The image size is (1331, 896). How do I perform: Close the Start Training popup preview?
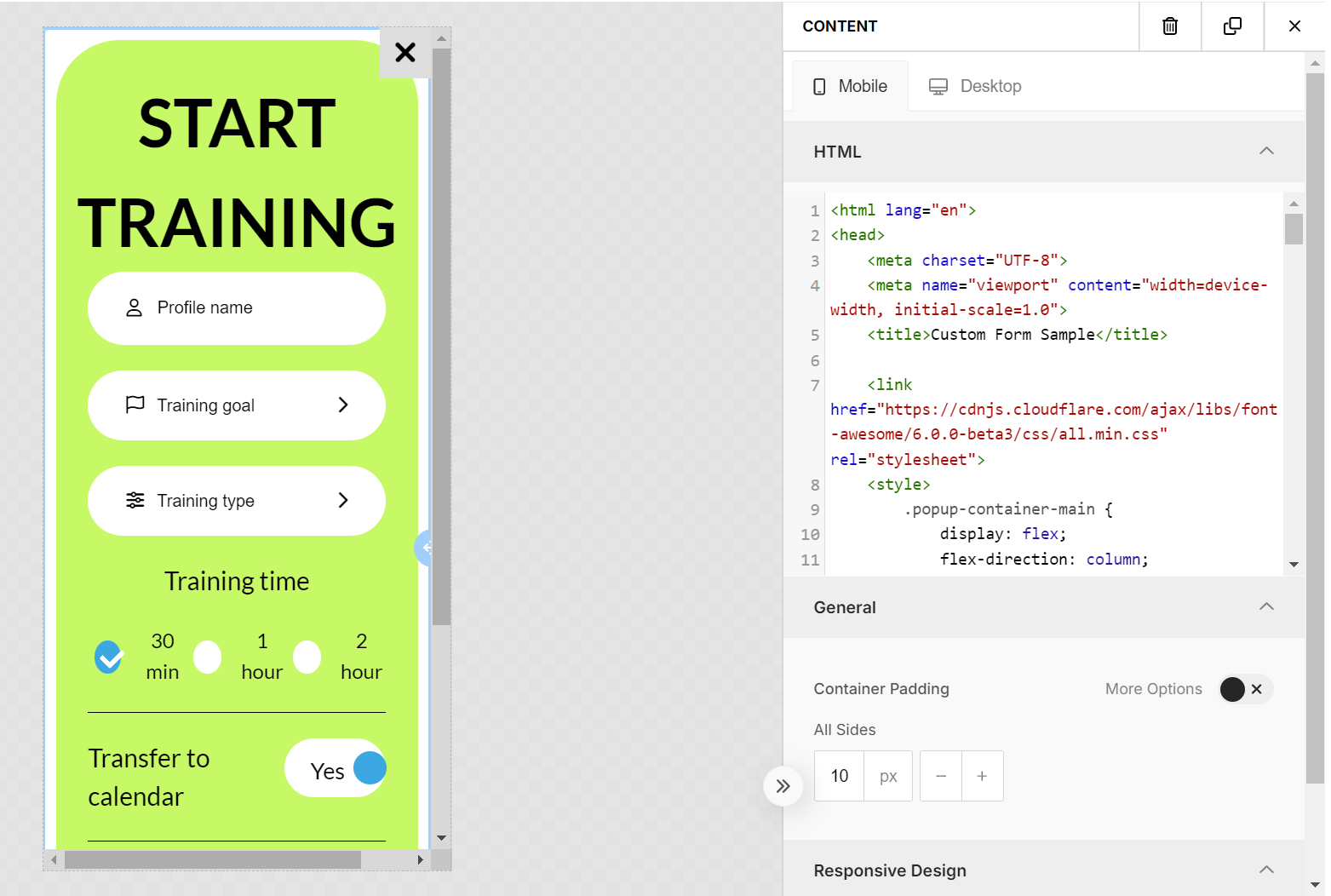(x=405, y=53)
